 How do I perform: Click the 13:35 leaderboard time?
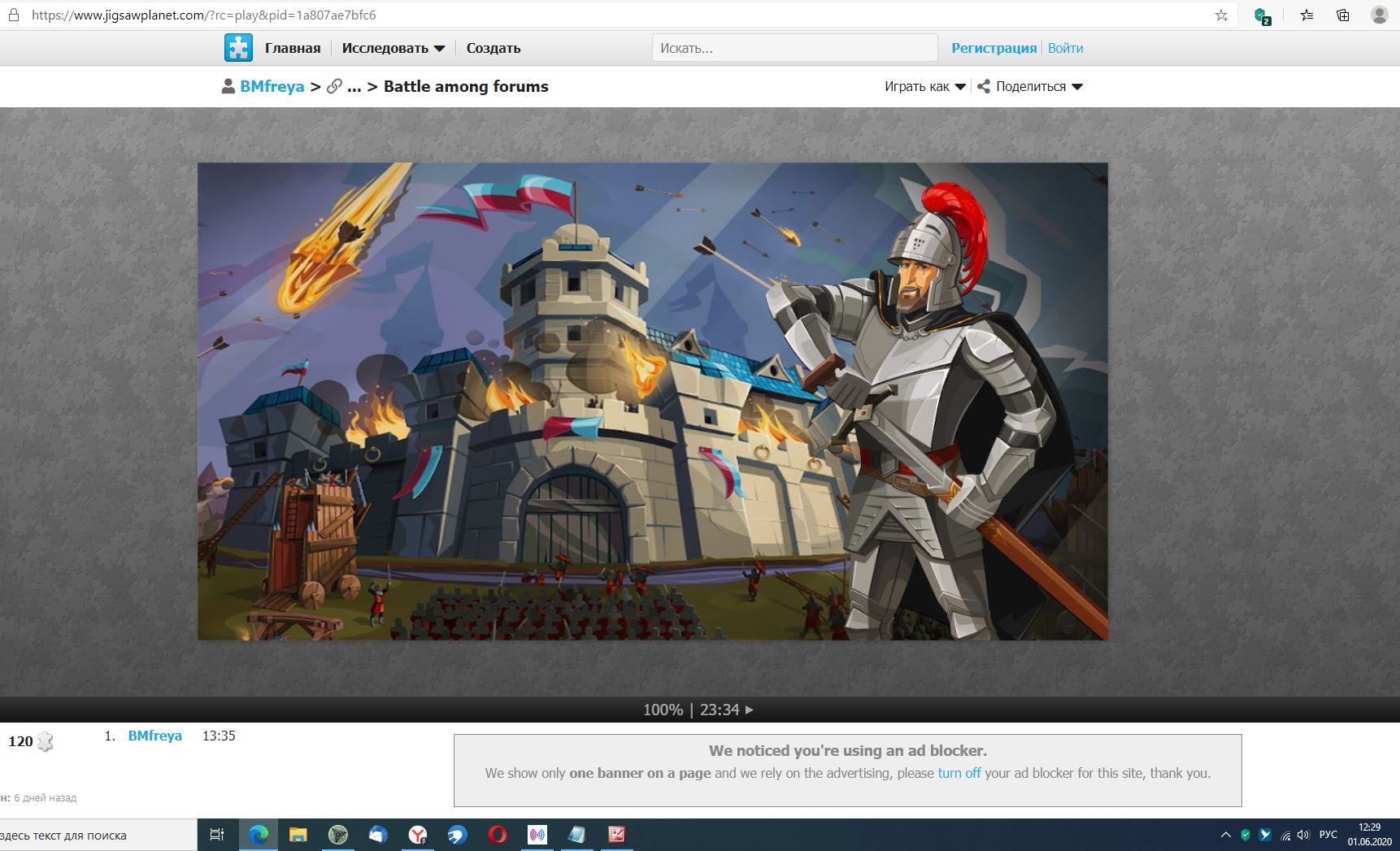(x=219, y=736)
